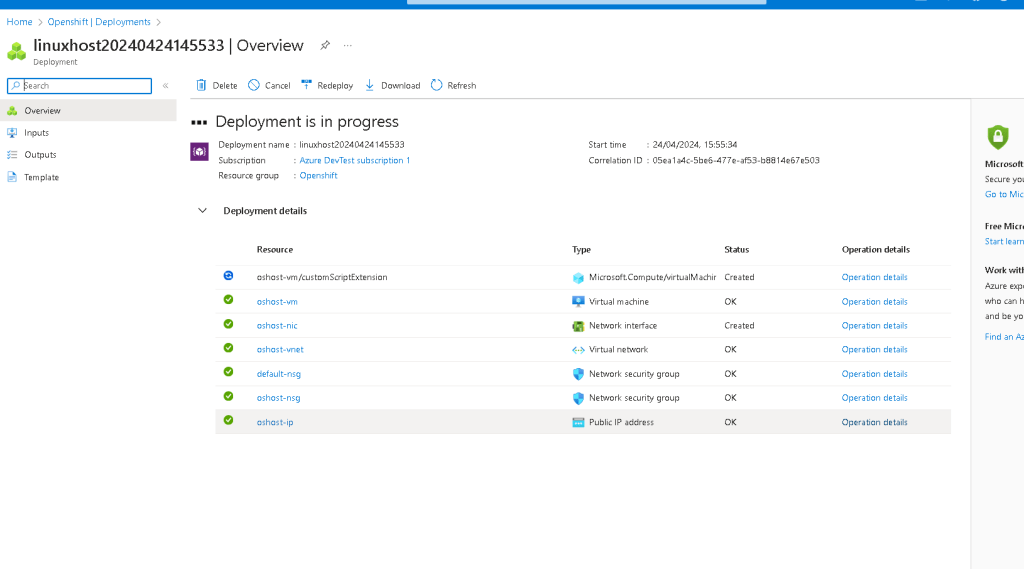
Task: Click the Download arrow icon
Action: pos(370,85)
